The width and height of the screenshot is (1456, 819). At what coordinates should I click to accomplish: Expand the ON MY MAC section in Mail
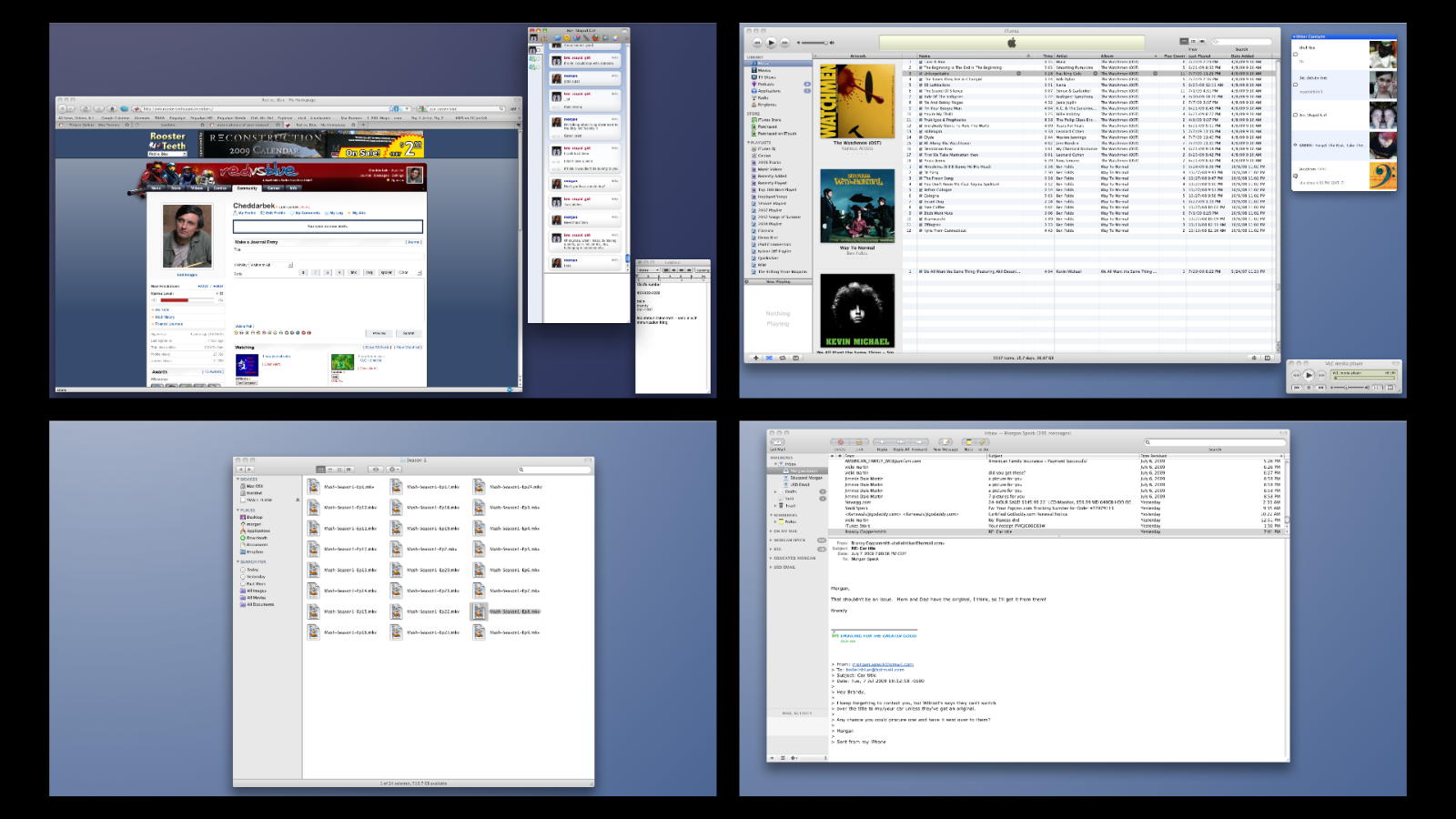(x=771, y=531)
